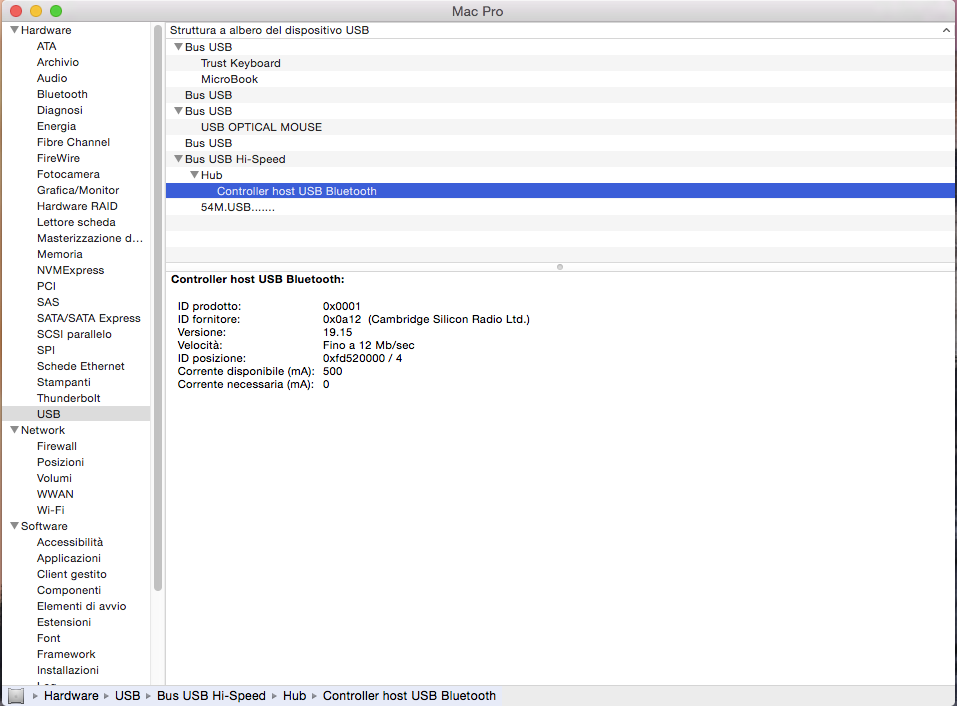Collapse the Network section triangle
This screenshot has height=706, width=957.
coord(14,430)
